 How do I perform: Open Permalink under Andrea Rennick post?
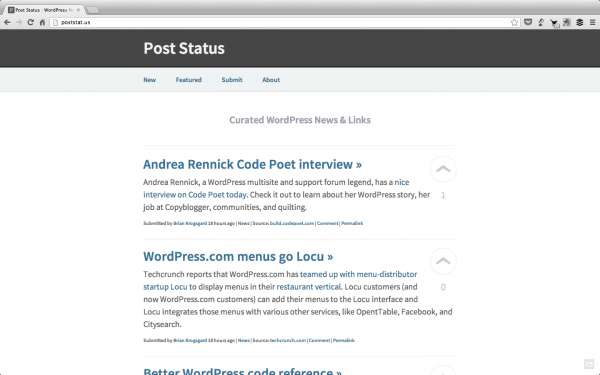coord(352,223)
